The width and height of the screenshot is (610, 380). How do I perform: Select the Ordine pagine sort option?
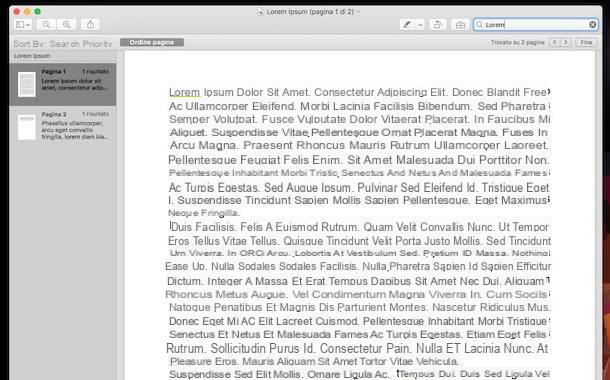pos(152,42)
